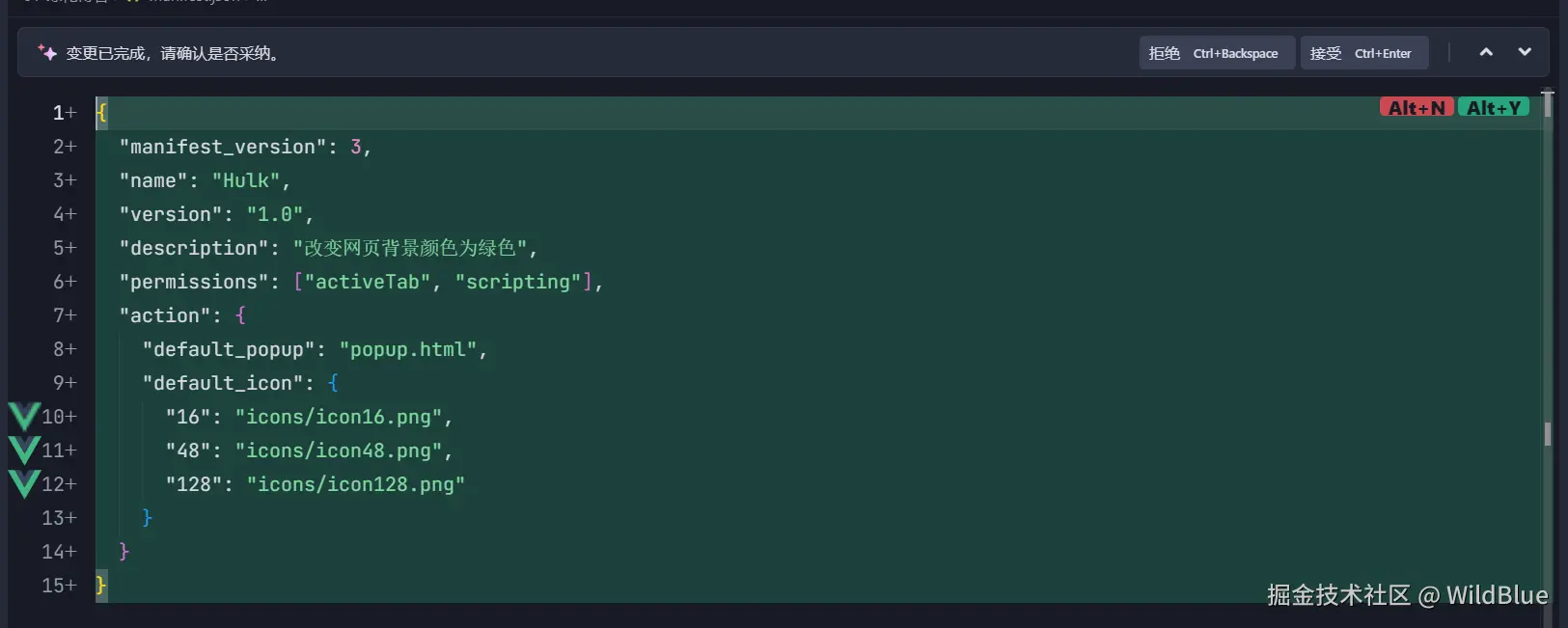Click the manifest_version value 3
Screen dimensions: 1568x628
356,147
